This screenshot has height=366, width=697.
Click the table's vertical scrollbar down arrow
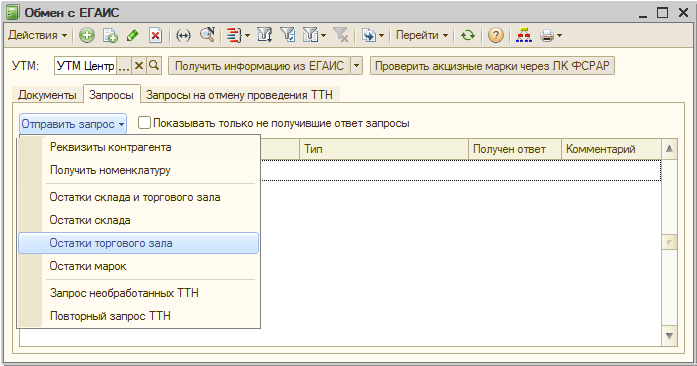coord(669,336)
